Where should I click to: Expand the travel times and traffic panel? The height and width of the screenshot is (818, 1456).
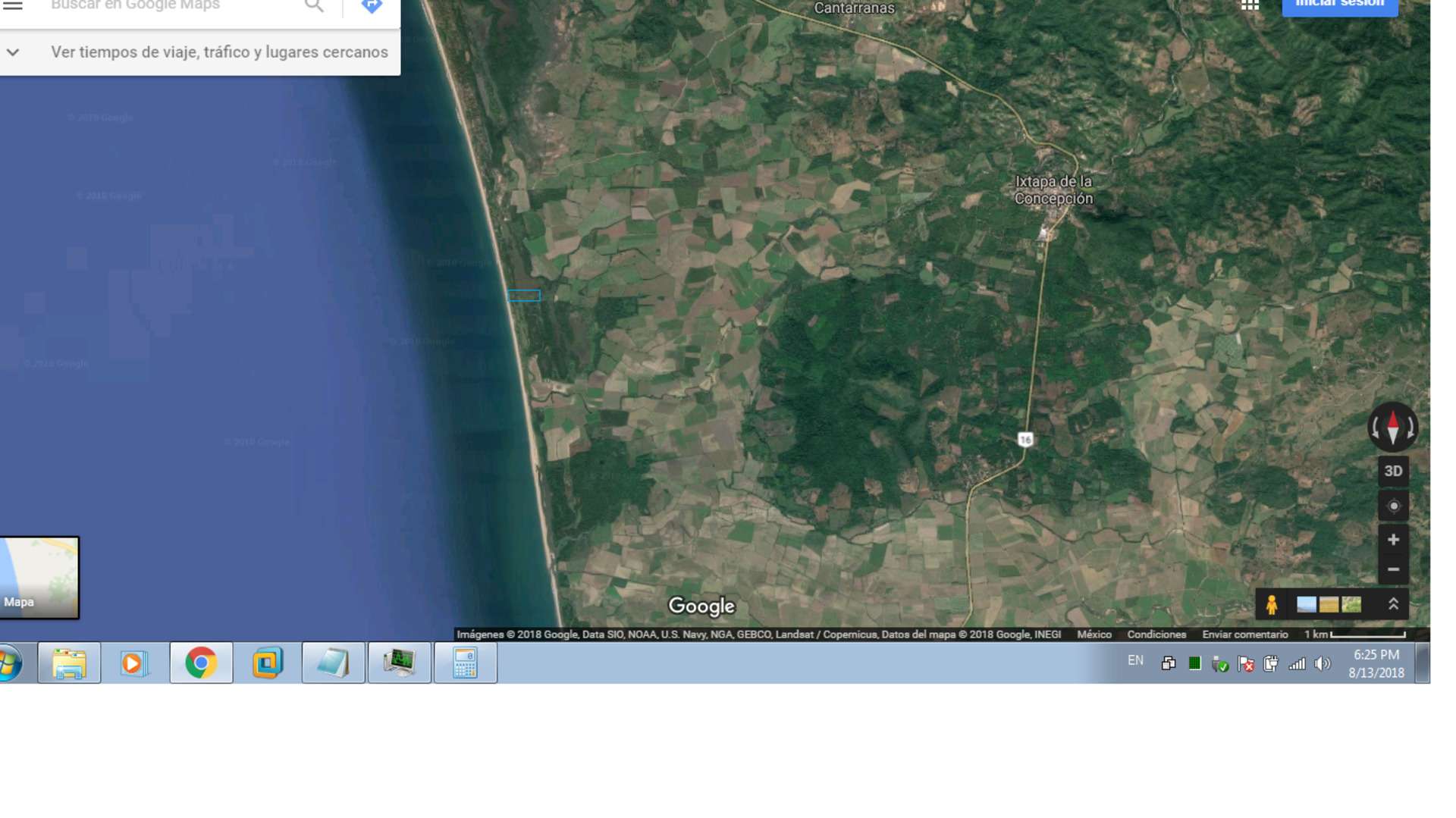click(x=13, y=52)
